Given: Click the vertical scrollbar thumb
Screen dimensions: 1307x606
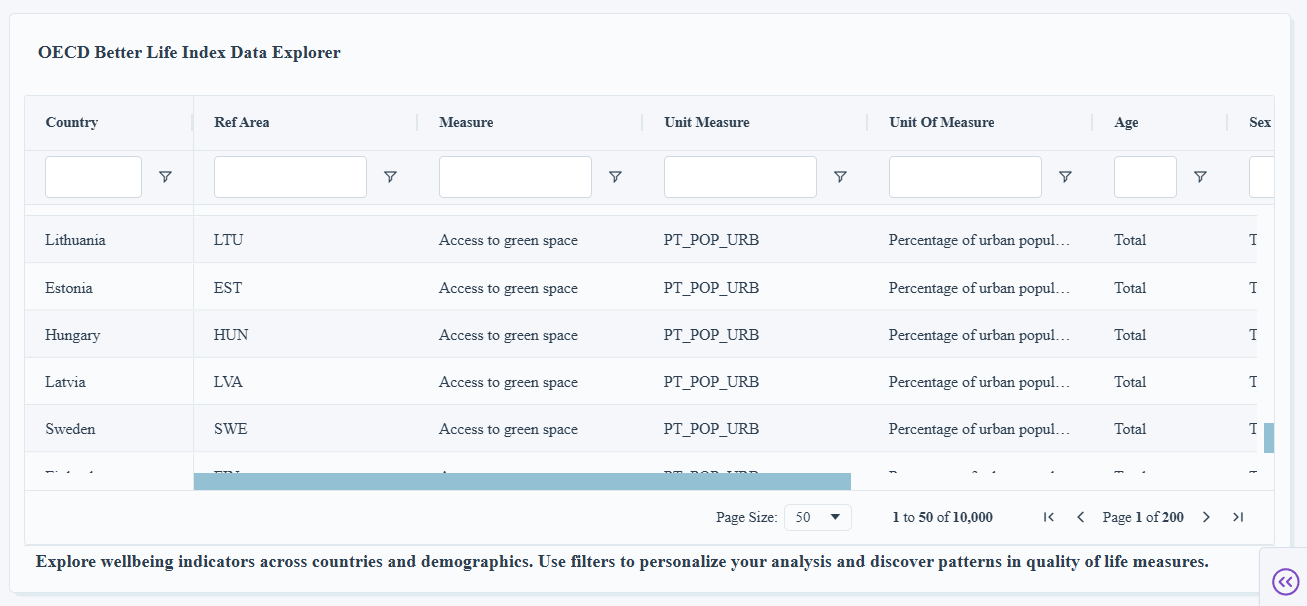Looking at the screenshot, I should pyautogui.click(x=1269, y=438).
